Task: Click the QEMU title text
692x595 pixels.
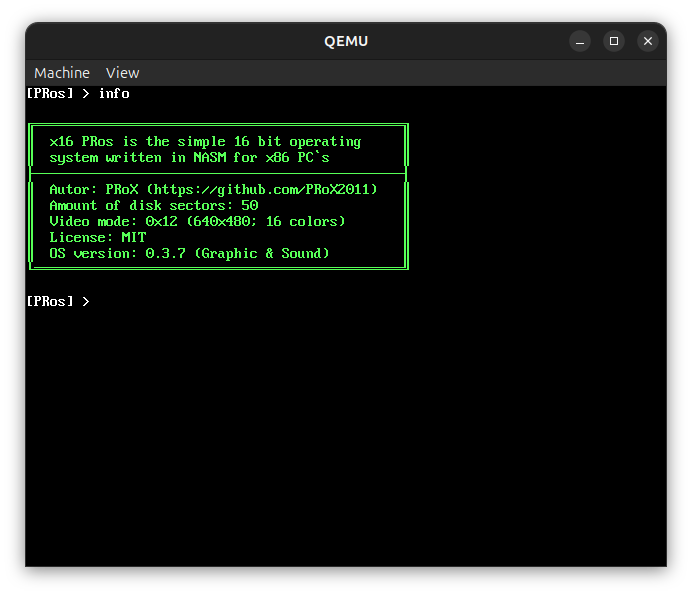Action: 346,41
